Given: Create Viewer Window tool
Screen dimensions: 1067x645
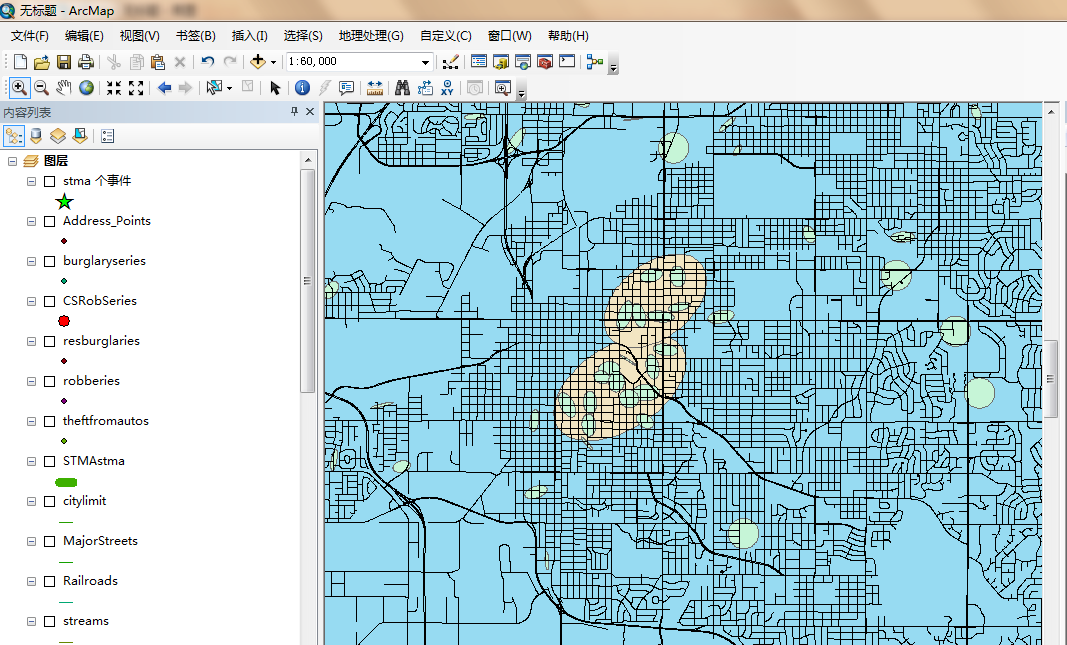Looking at the screenshot, I should click(503, 88).
